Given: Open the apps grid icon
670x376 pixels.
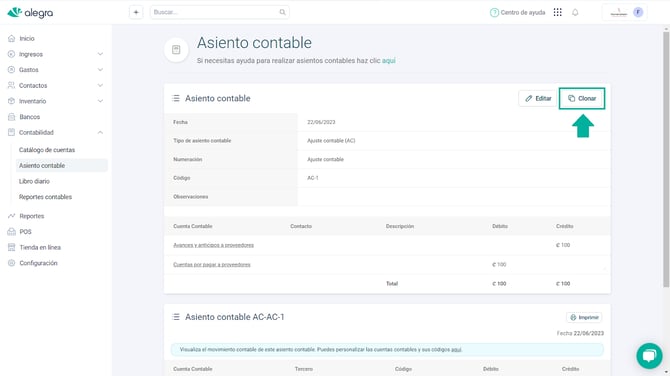Looking at the screenshot, I should click(x=558, y=12).
